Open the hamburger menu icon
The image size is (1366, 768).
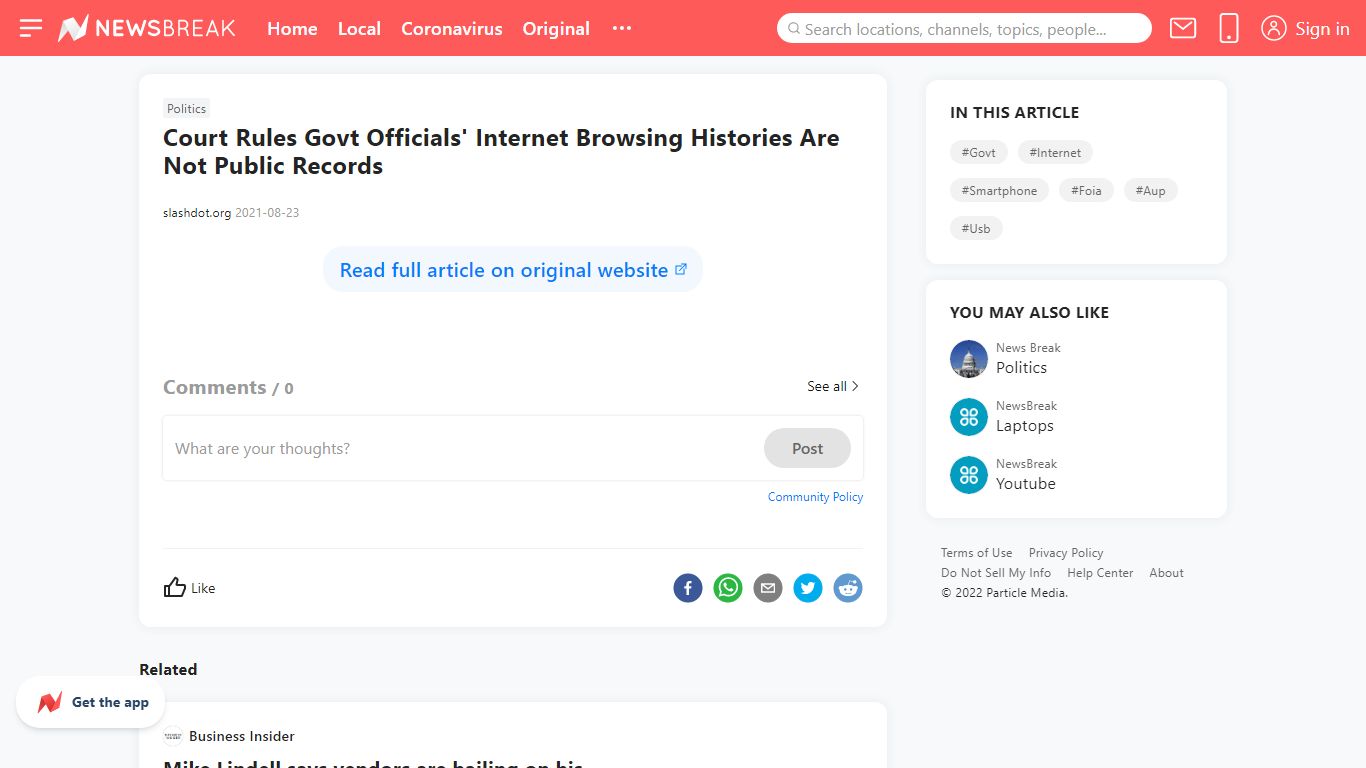click(31, 28)
